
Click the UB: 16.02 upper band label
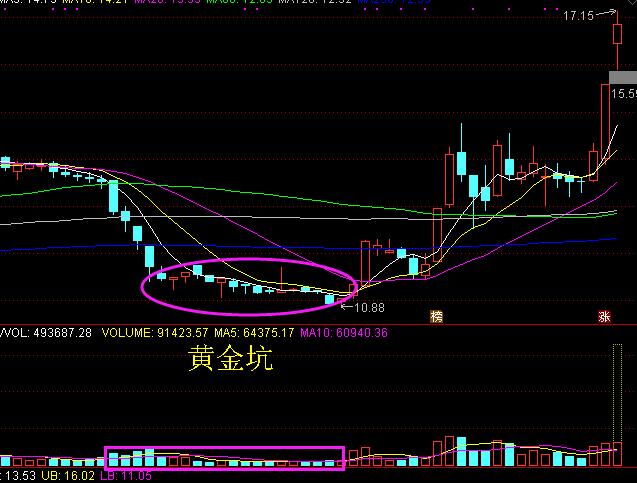tap(68, 476)
